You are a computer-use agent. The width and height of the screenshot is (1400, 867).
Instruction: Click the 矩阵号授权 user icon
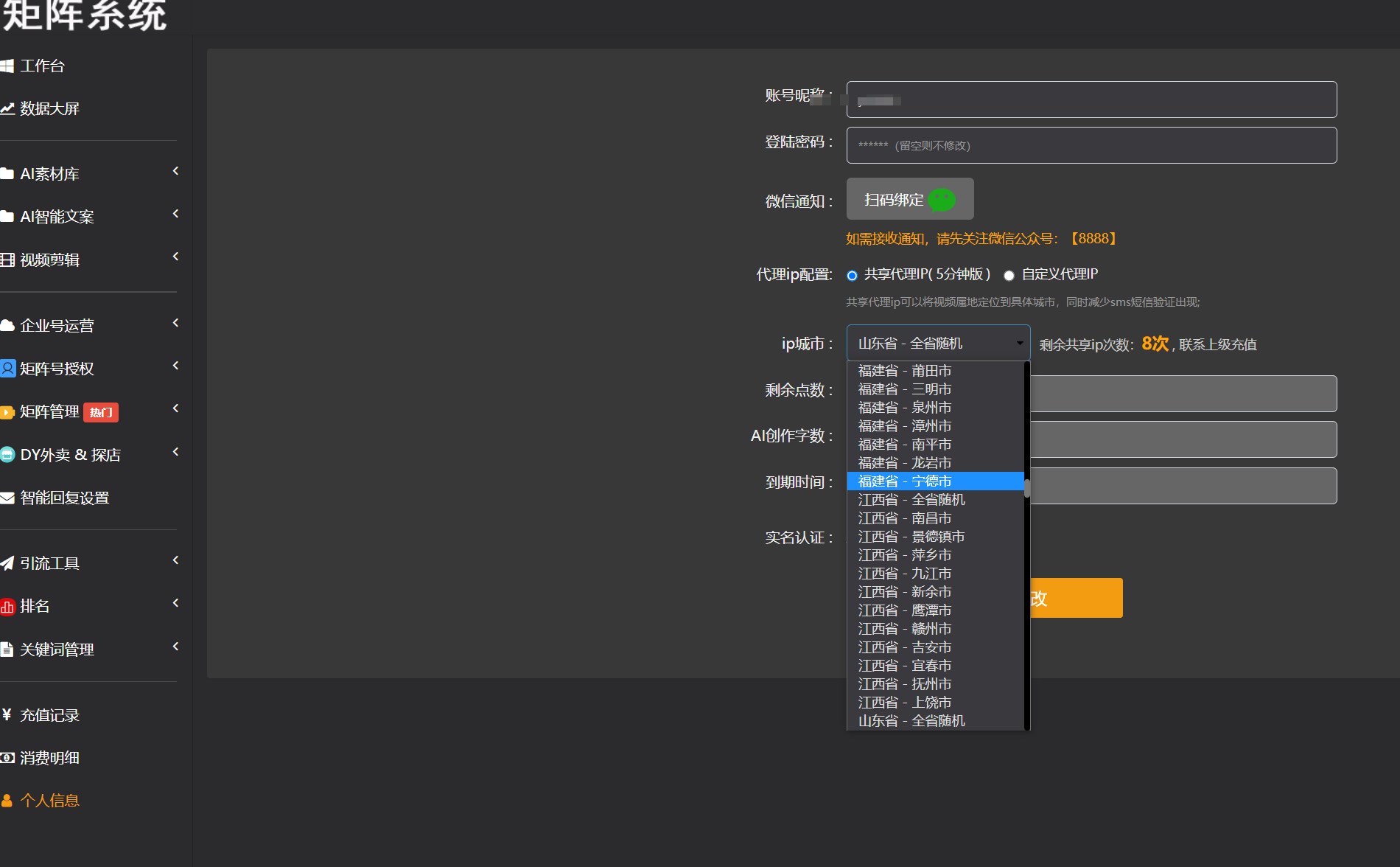tap(7, 368)
